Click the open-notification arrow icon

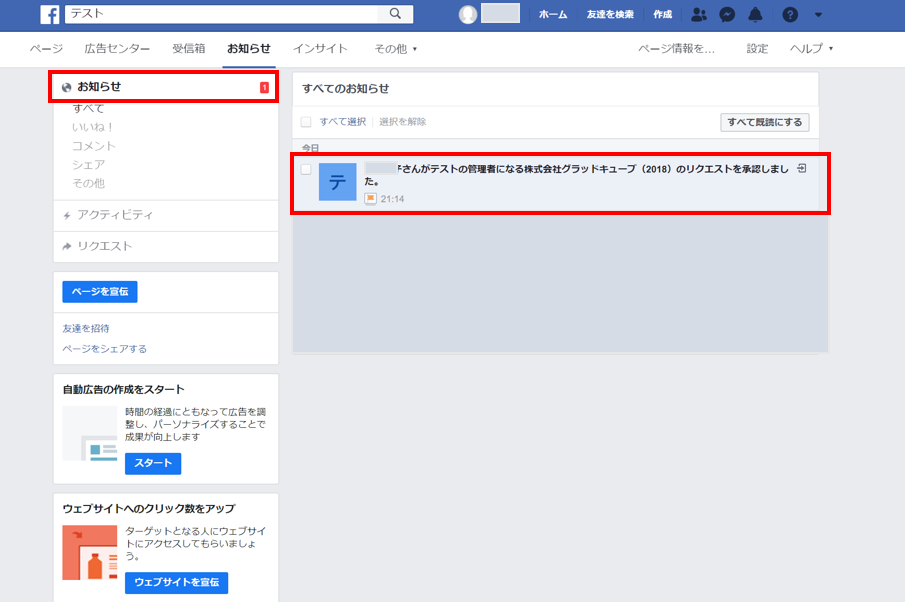[x=802, y=169]
